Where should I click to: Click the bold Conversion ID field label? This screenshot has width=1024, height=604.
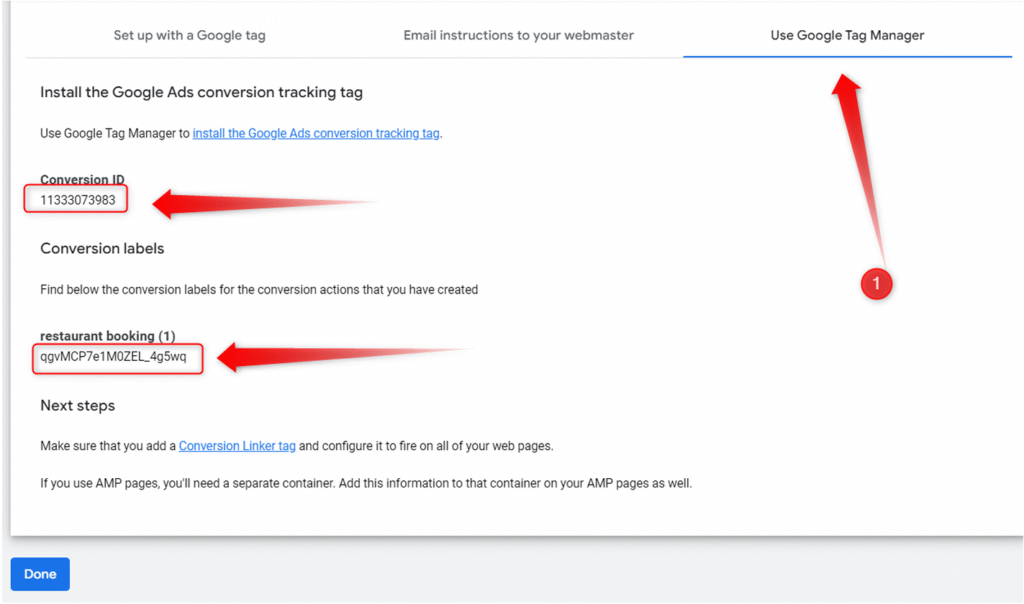pos(82,180)
